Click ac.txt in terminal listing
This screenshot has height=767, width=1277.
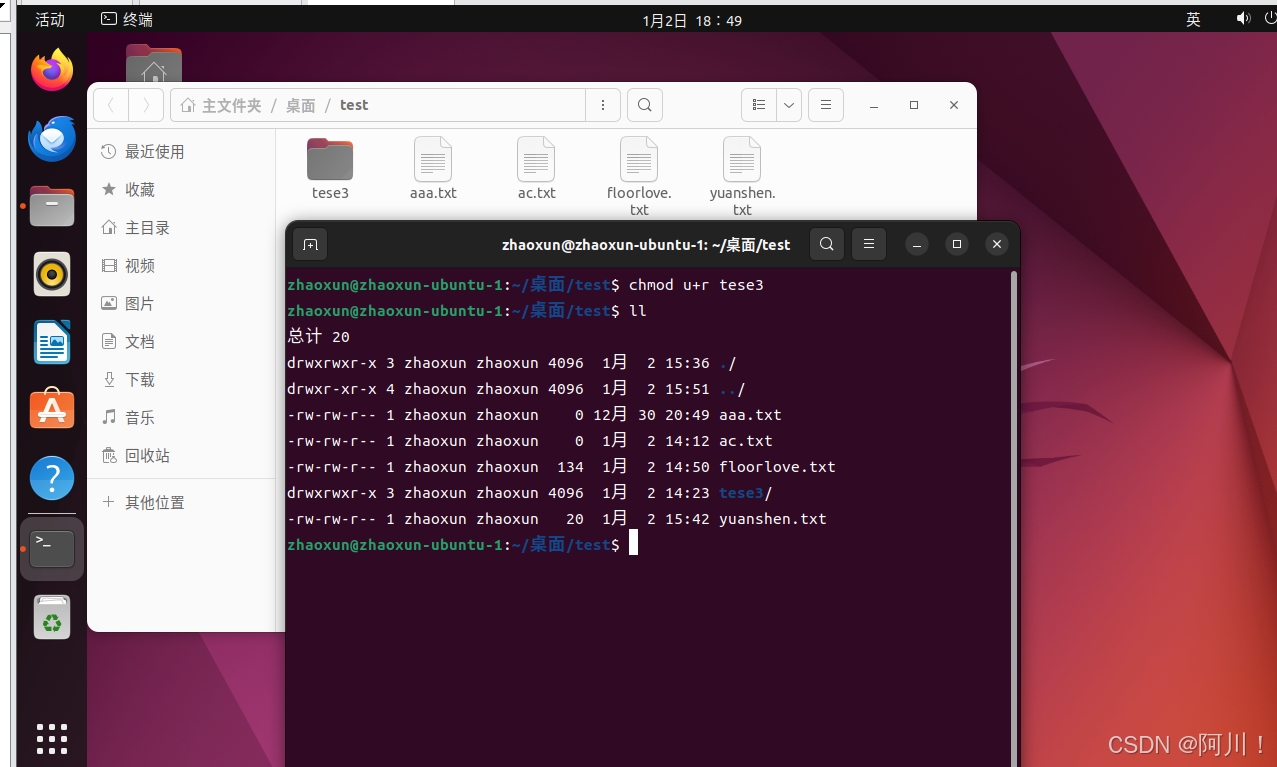tap(746, 441)
